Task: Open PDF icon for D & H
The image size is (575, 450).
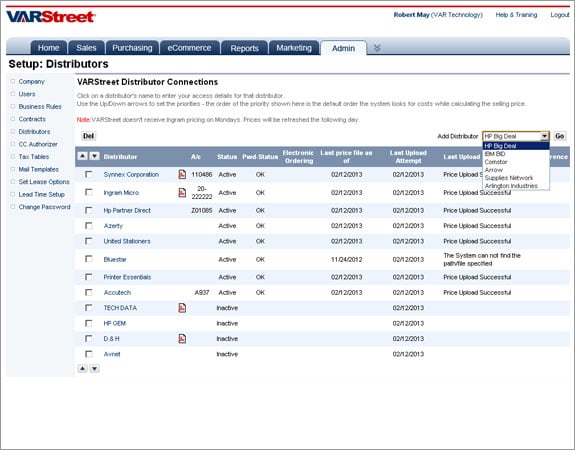Action: 182,339
